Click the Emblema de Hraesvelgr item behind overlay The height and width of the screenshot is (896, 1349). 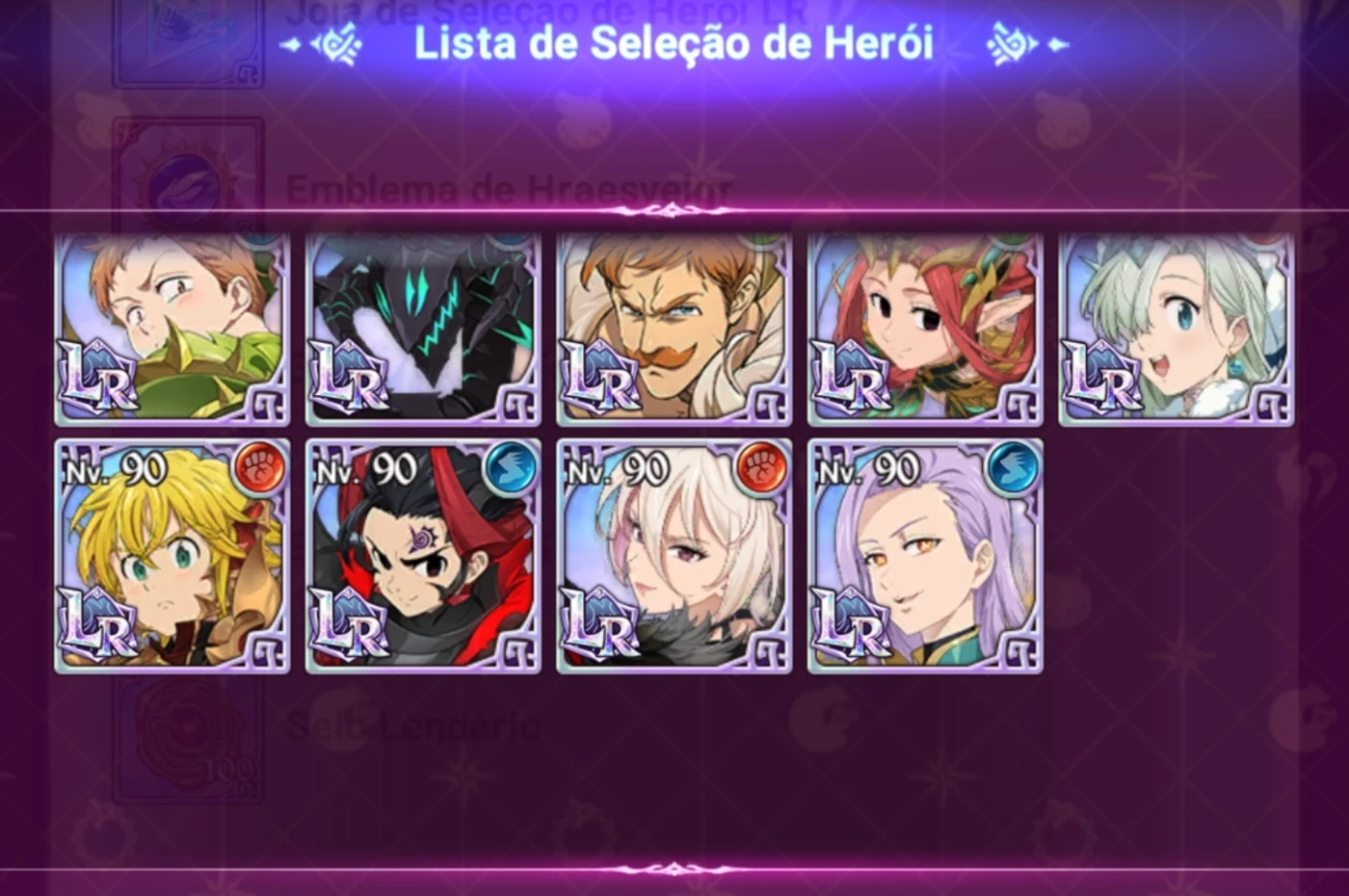pos(510,189)
